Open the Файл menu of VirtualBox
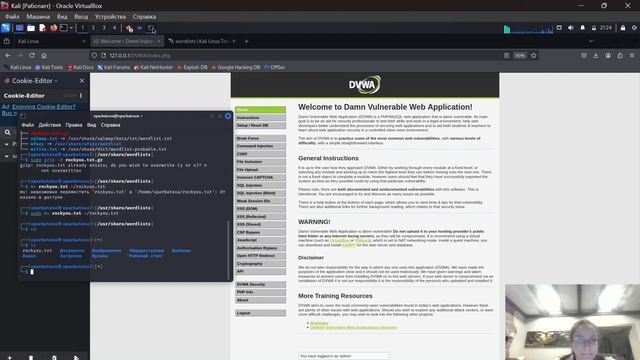Screen dimensions: 640x360 [12, 17]
